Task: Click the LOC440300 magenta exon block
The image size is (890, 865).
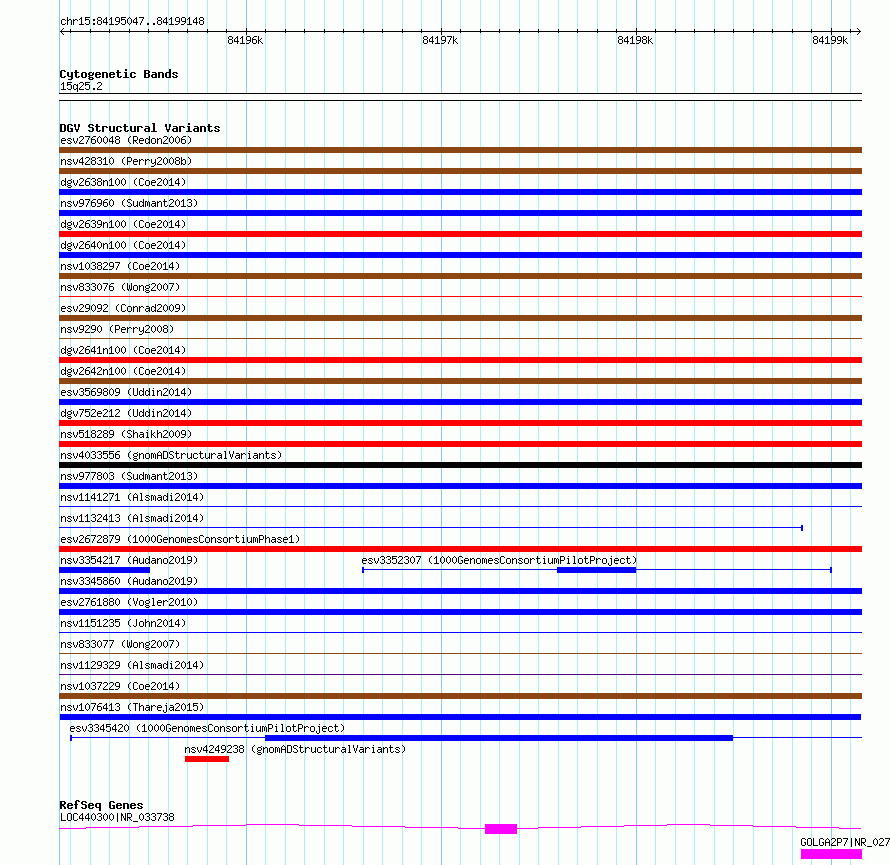Action: 501,829
